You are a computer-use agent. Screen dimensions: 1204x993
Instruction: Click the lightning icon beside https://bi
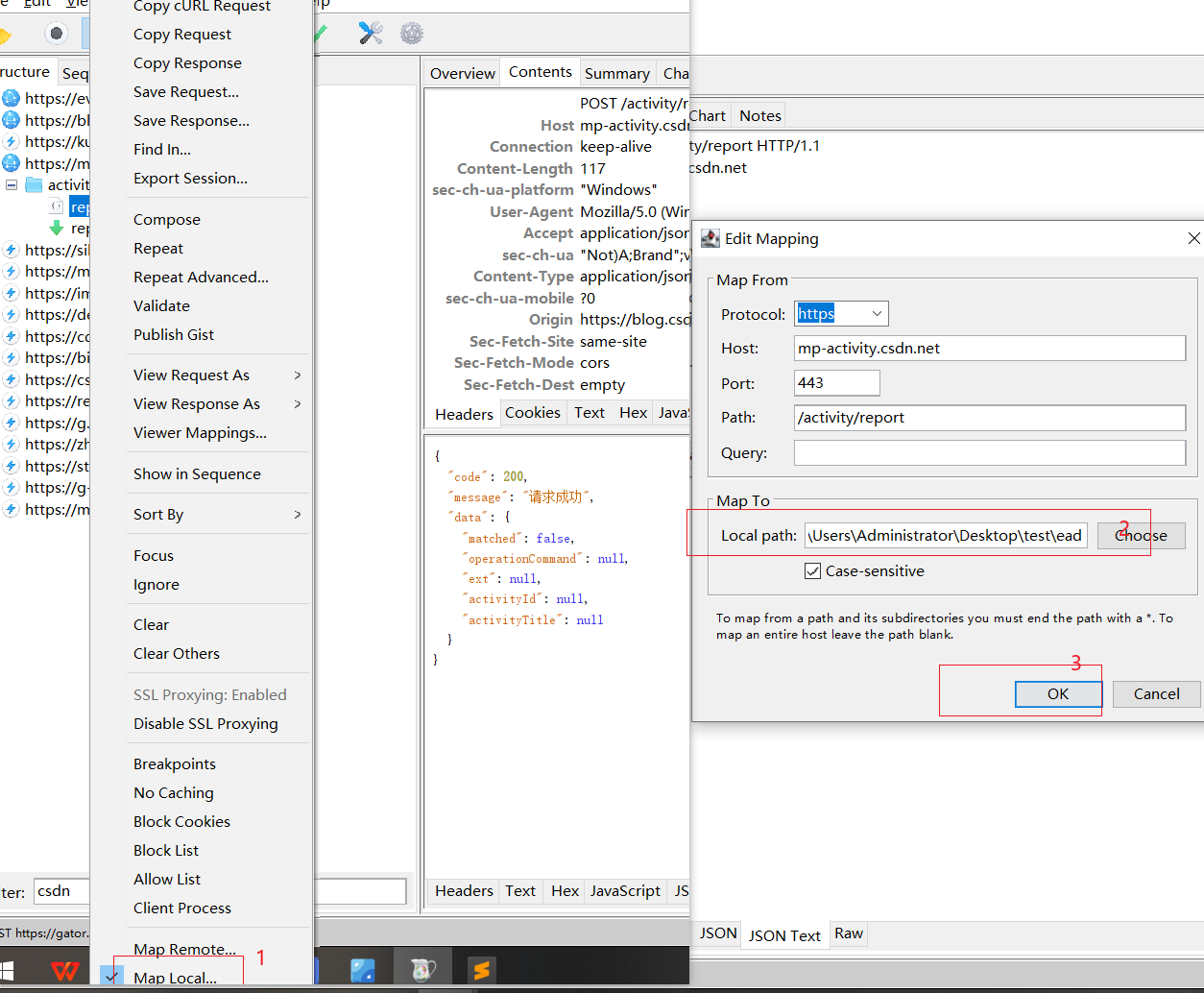[11, 357]
